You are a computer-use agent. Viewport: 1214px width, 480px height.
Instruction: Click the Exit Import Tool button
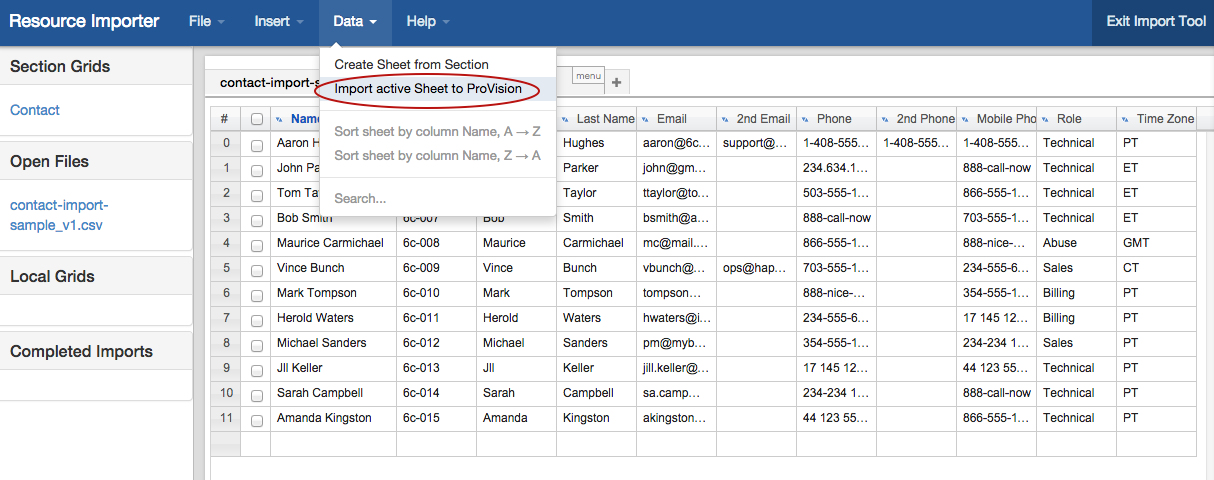pyautogui.click(x=1155, y=22)
